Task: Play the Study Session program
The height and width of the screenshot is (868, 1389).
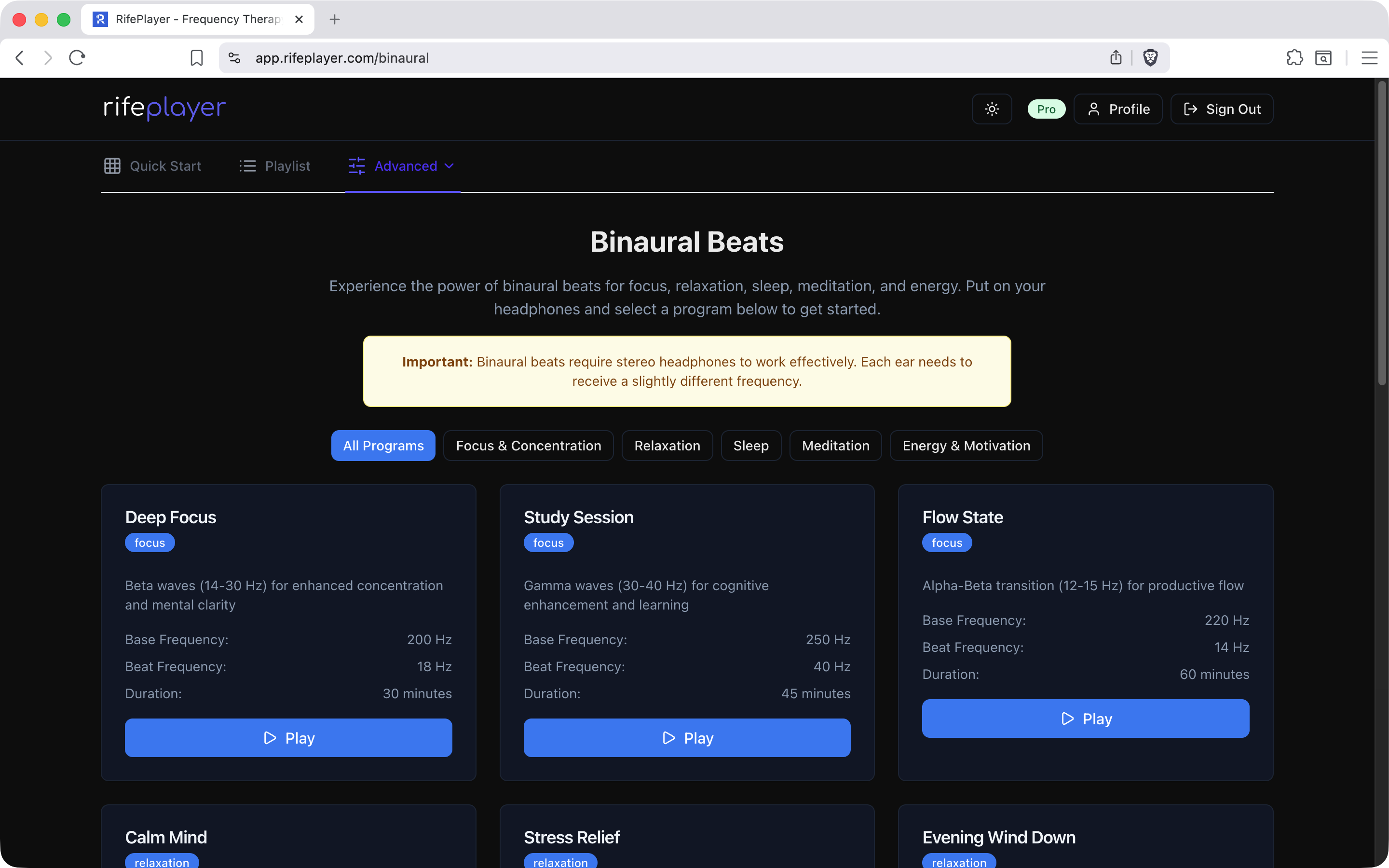Action: coord(687,738)
